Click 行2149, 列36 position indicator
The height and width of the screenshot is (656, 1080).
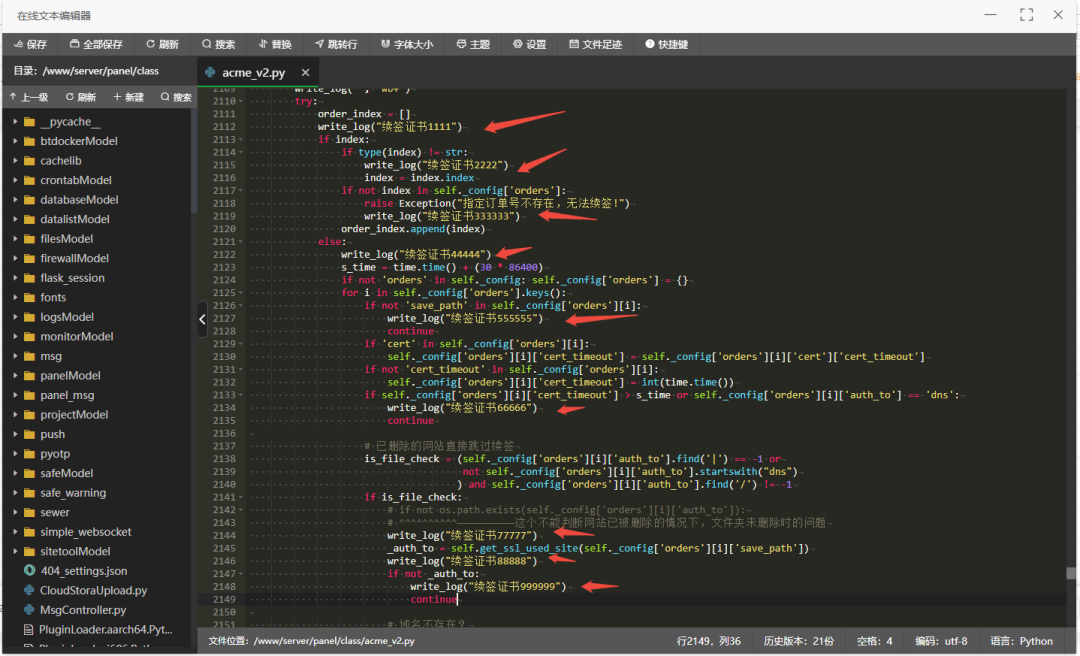click(x=708, y=641)
